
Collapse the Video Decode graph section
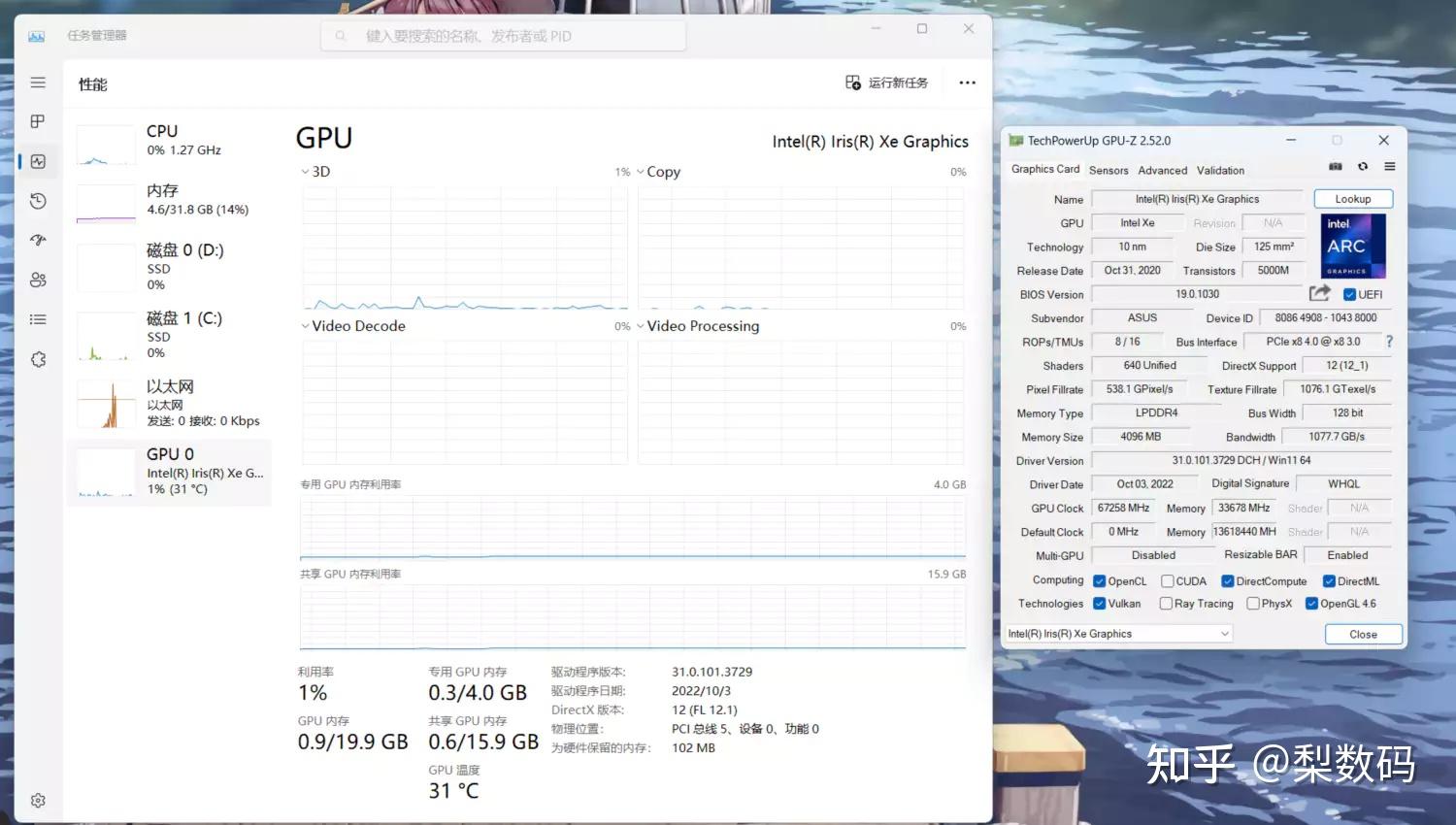[x=306, y=325]
